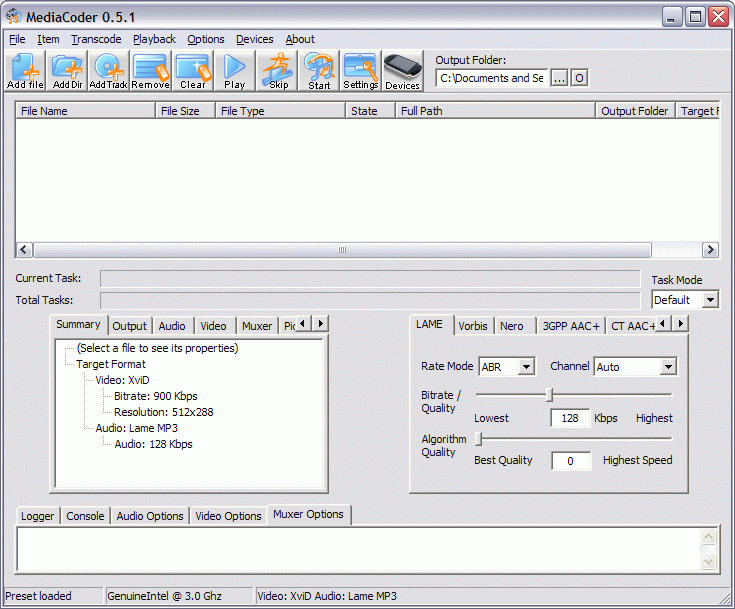Click the Skip toolbar icon

click(x=278, y=71)
